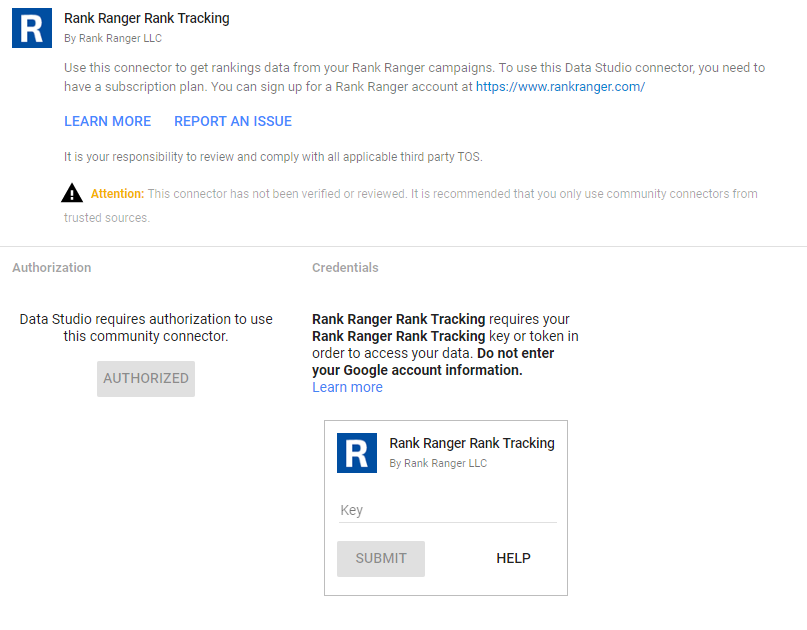Image resolution: width=807 pixels, height=630 pixels.
Task: Click 'By Rank Ranger LLC' in the credentials card
Action: point(438,463)
